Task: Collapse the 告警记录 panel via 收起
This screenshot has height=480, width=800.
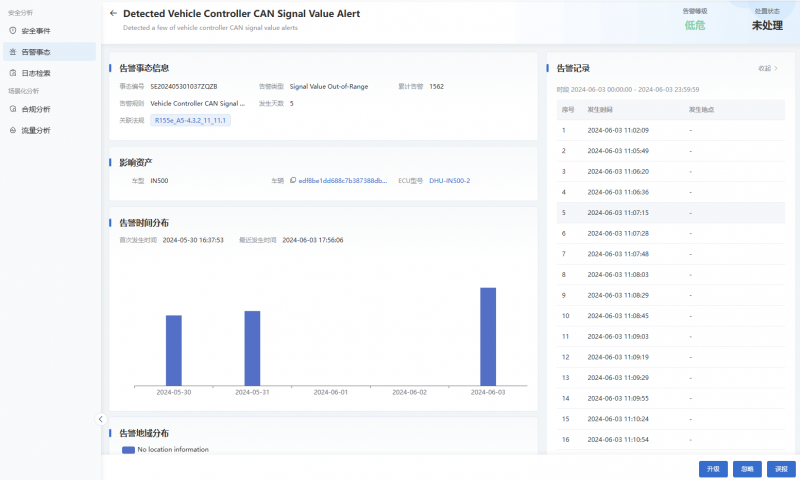Action: [767, 68]
